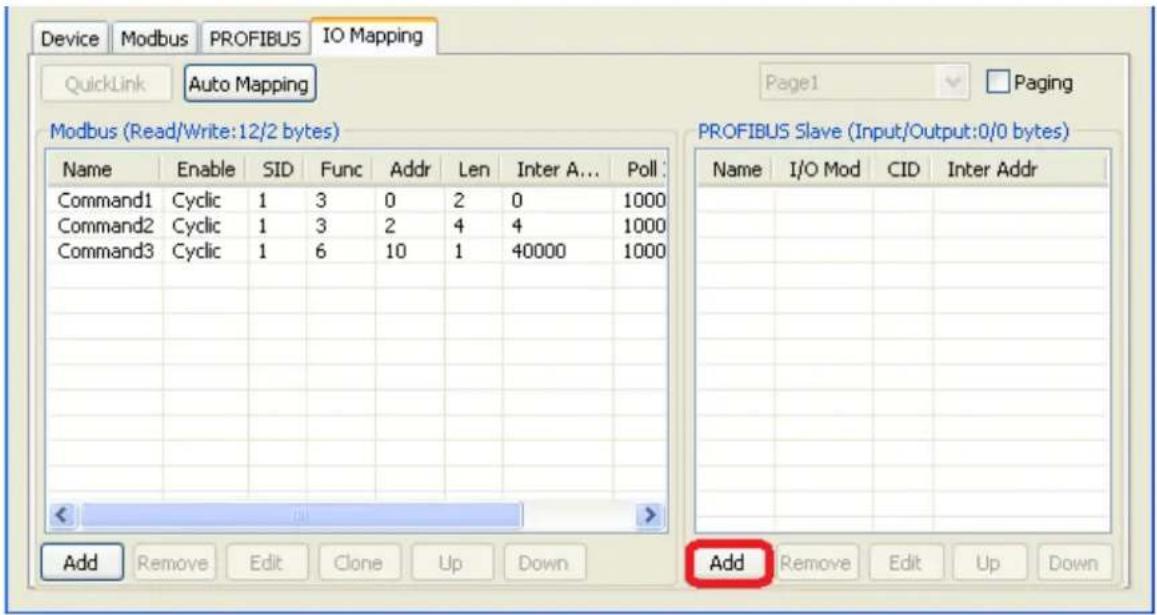Viewport: 1157px width, 615px height.
Task: Click the left arrow of horizontal scrollbar
Action: click(63, 515)
